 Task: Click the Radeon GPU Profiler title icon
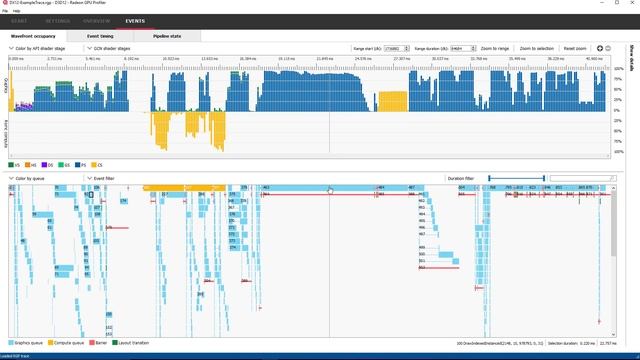tap(5, 2)
